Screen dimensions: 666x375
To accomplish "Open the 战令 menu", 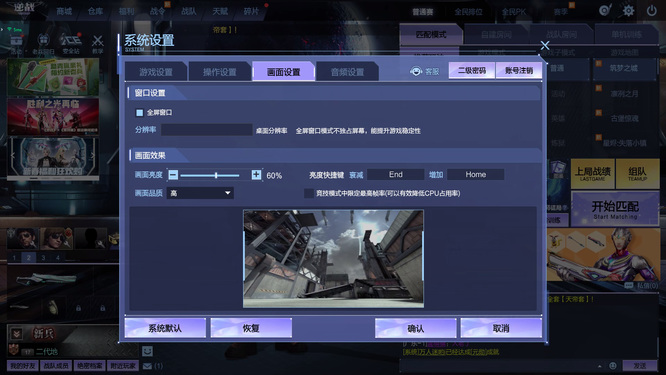I will coord(158,11).
